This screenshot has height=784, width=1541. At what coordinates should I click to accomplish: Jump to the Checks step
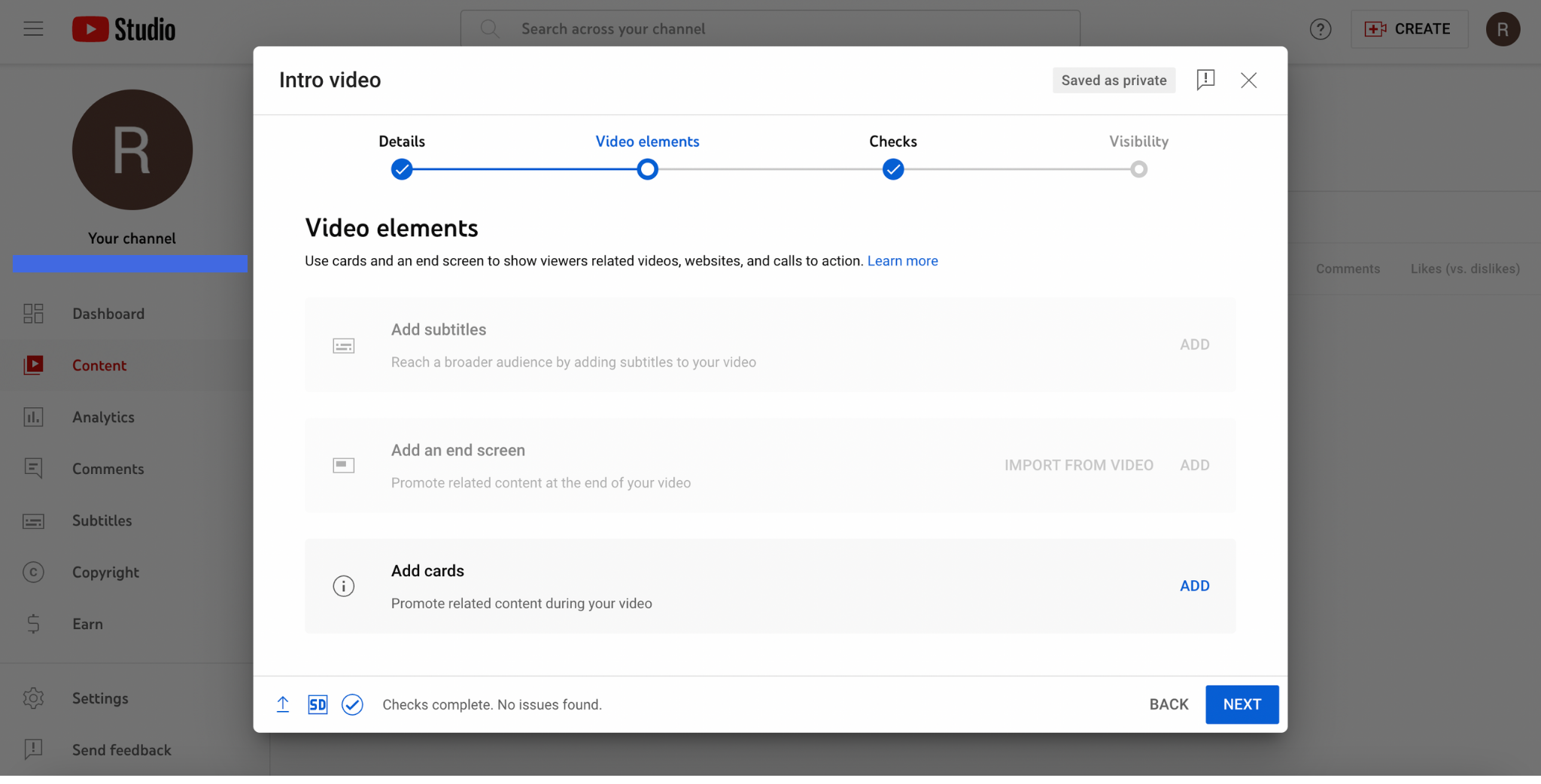pyautogui.click(x=893, y=169)
